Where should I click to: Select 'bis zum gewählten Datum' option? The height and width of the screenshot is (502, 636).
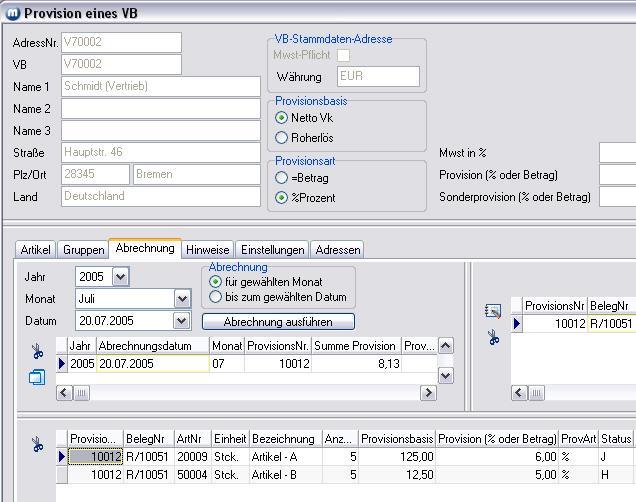pyautogui.click(x=216, y=297)
